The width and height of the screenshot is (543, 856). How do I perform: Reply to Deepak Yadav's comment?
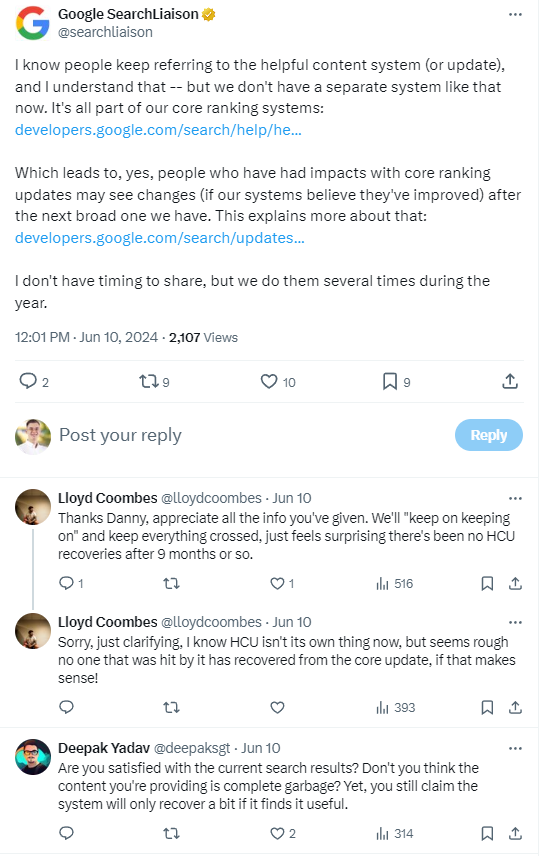[x=66, y=833]
